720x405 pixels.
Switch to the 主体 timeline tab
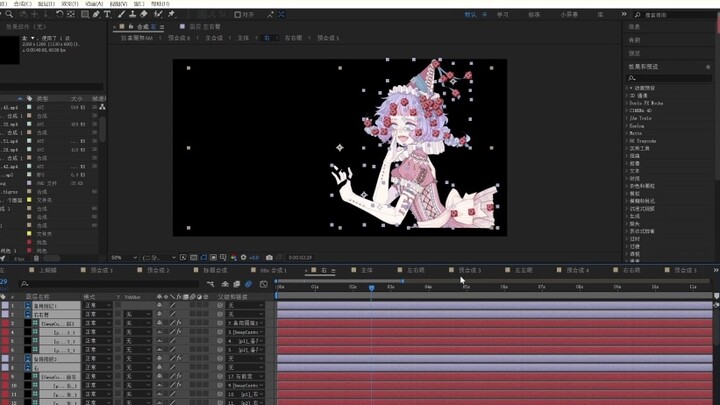(366, 270)
